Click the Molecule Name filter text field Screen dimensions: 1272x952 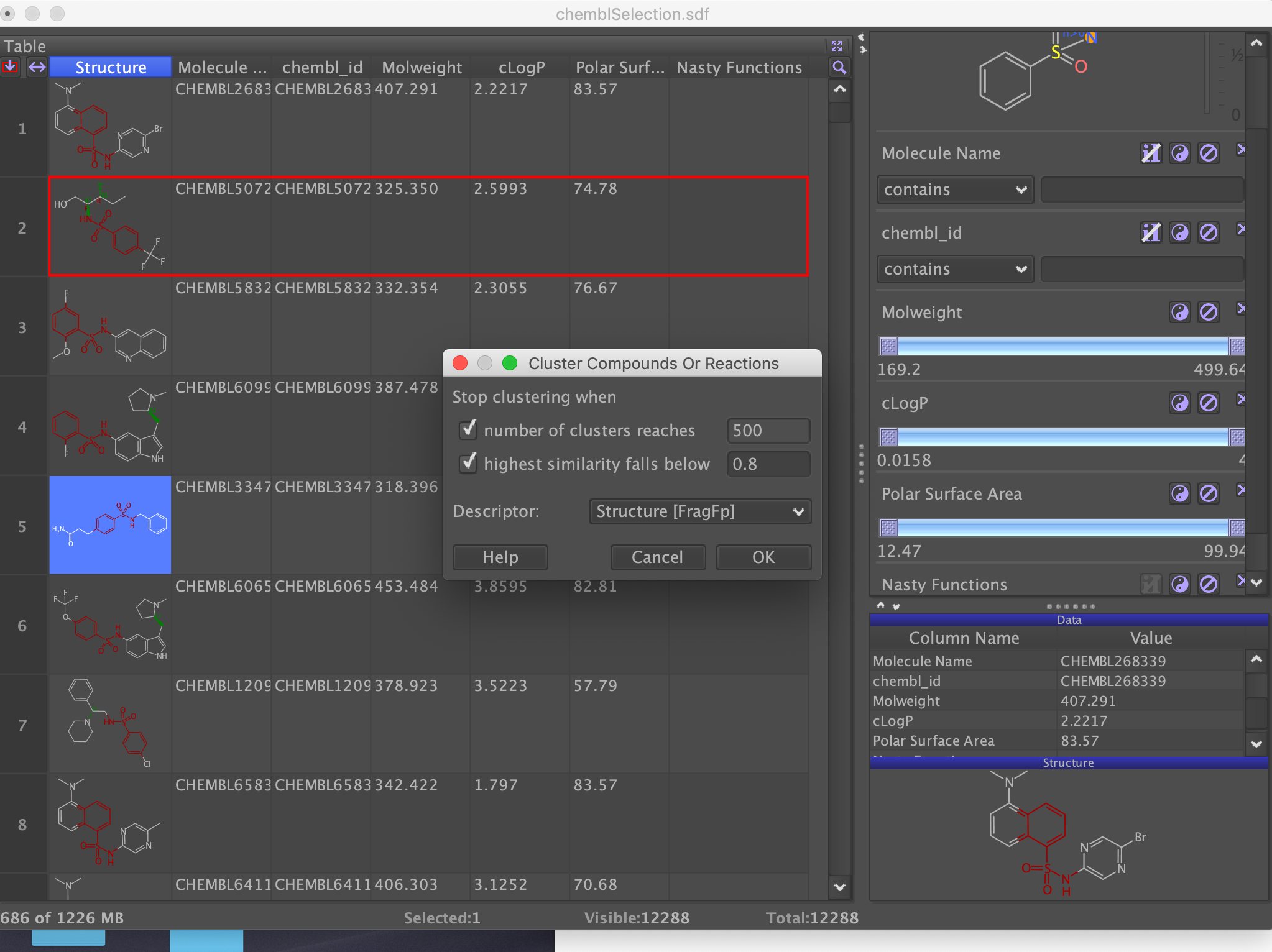[1143, 190]
